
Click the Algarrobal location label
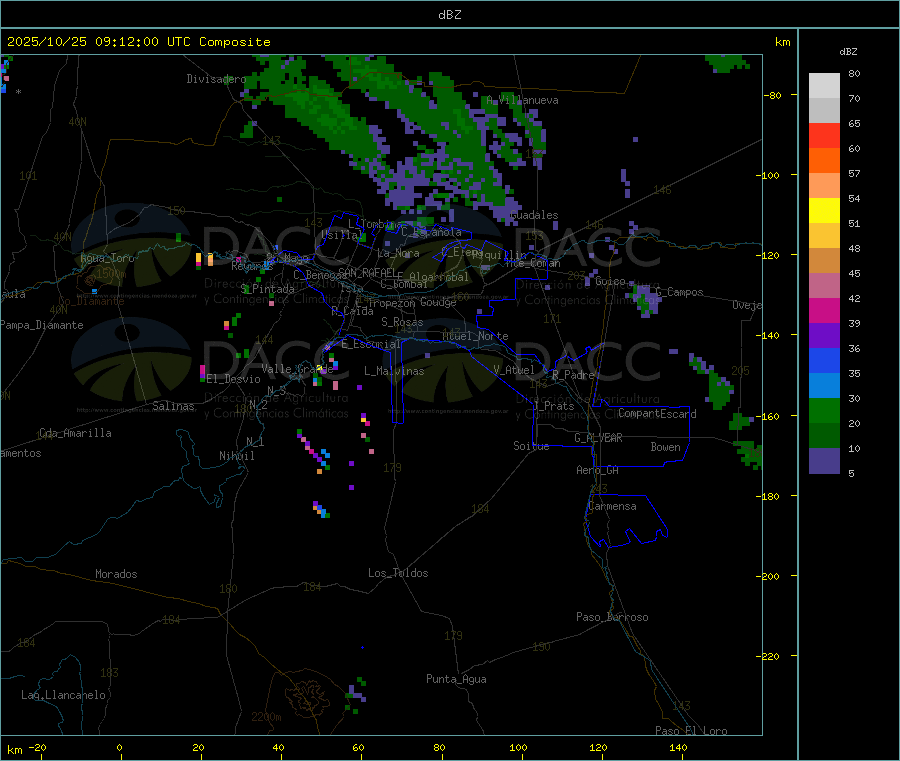coord(439,277)
